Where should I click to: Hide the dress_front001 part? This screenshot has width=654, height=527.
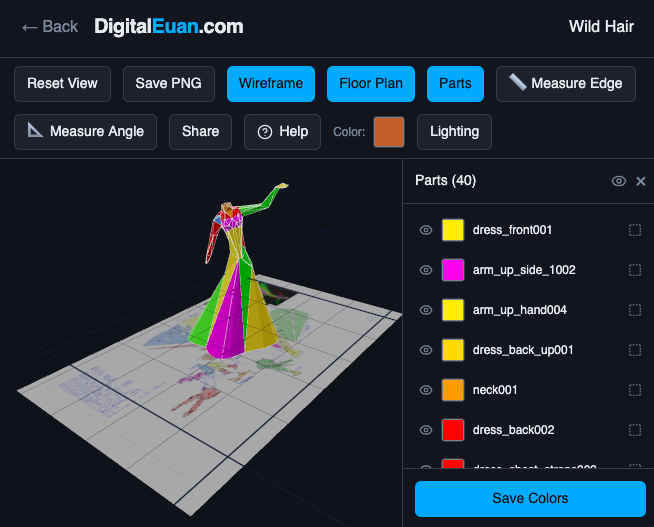425,230
